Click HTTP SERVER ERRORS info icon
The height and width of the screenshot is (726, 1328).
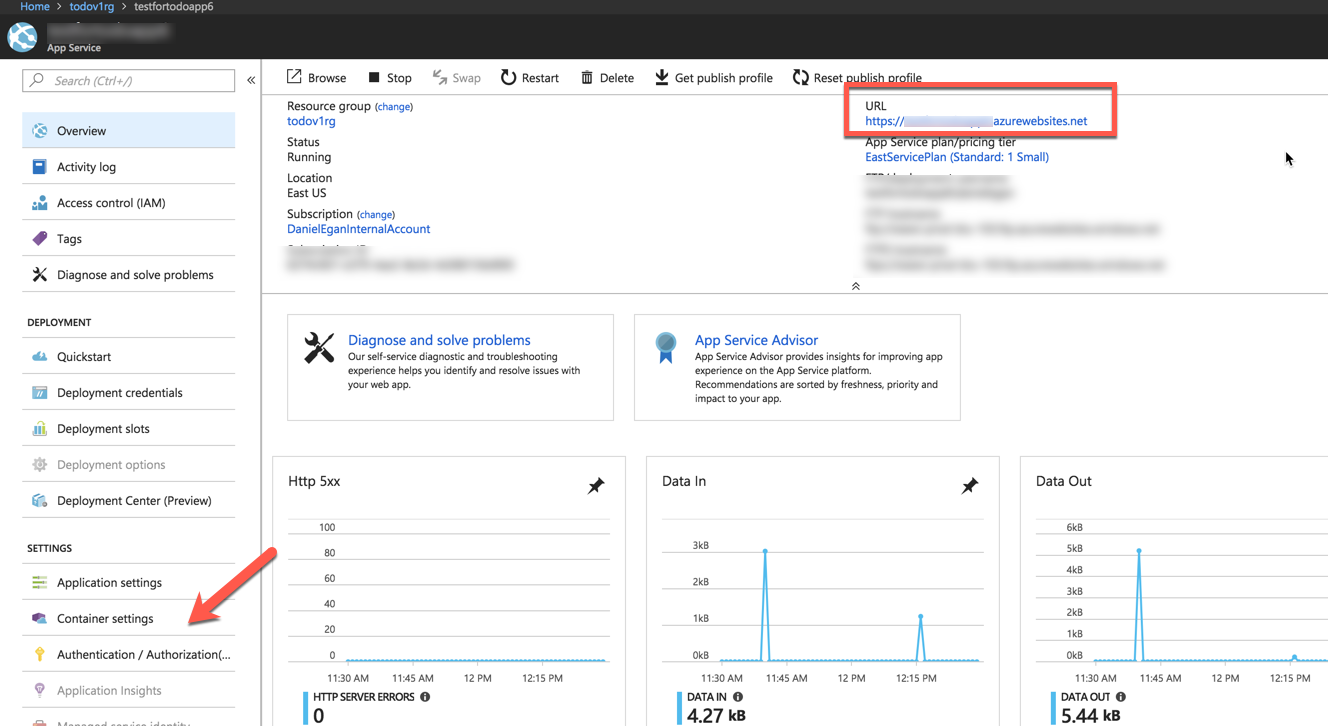pyautogui.click(x=425, y=697)
